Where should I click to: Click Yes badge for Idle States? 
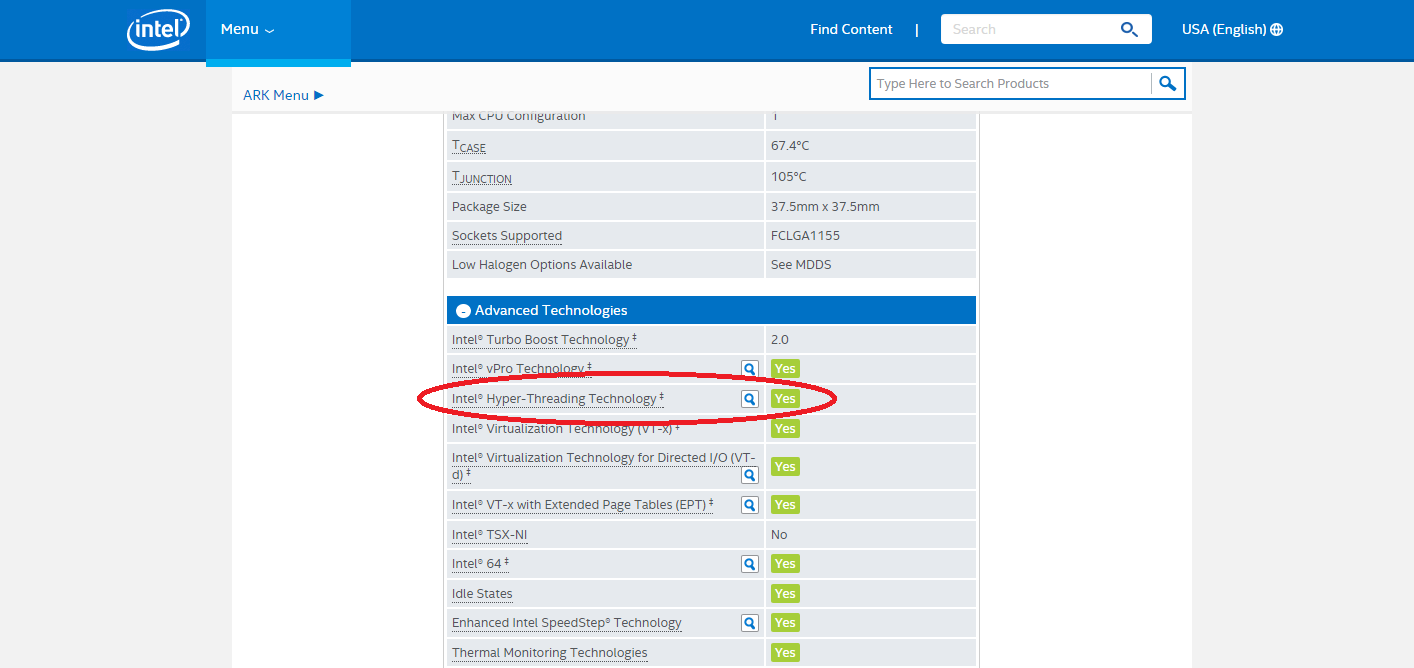click(785, 594)
